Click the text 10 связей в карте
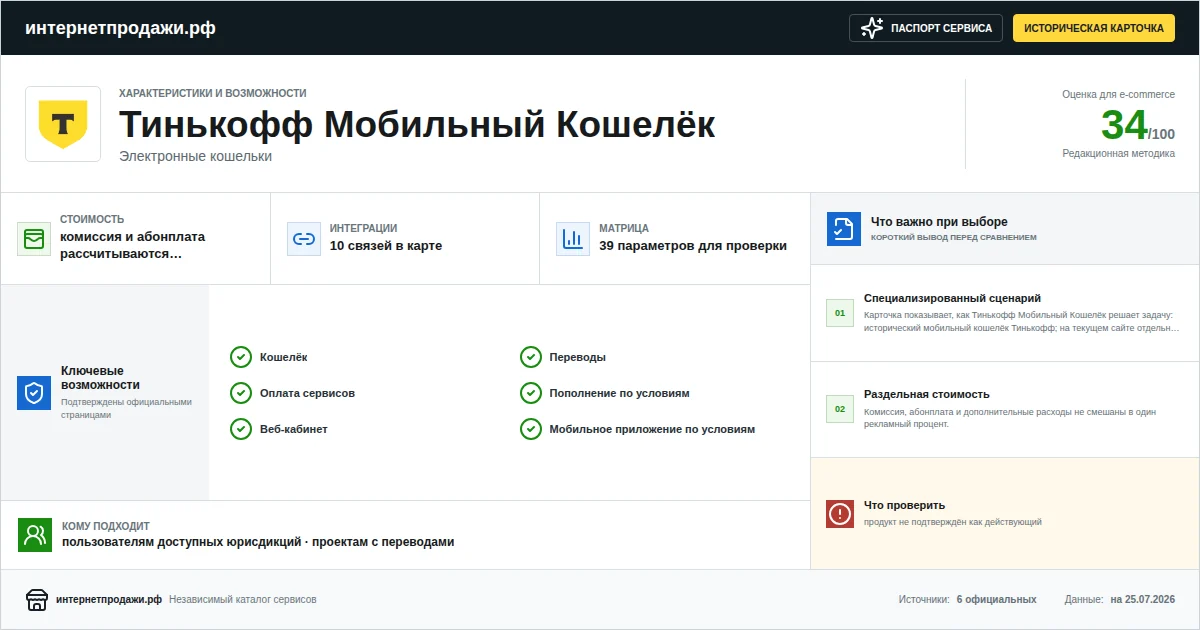Viewport: 1200px width, 630px height. pyautogui.click(x=386, y=246)
